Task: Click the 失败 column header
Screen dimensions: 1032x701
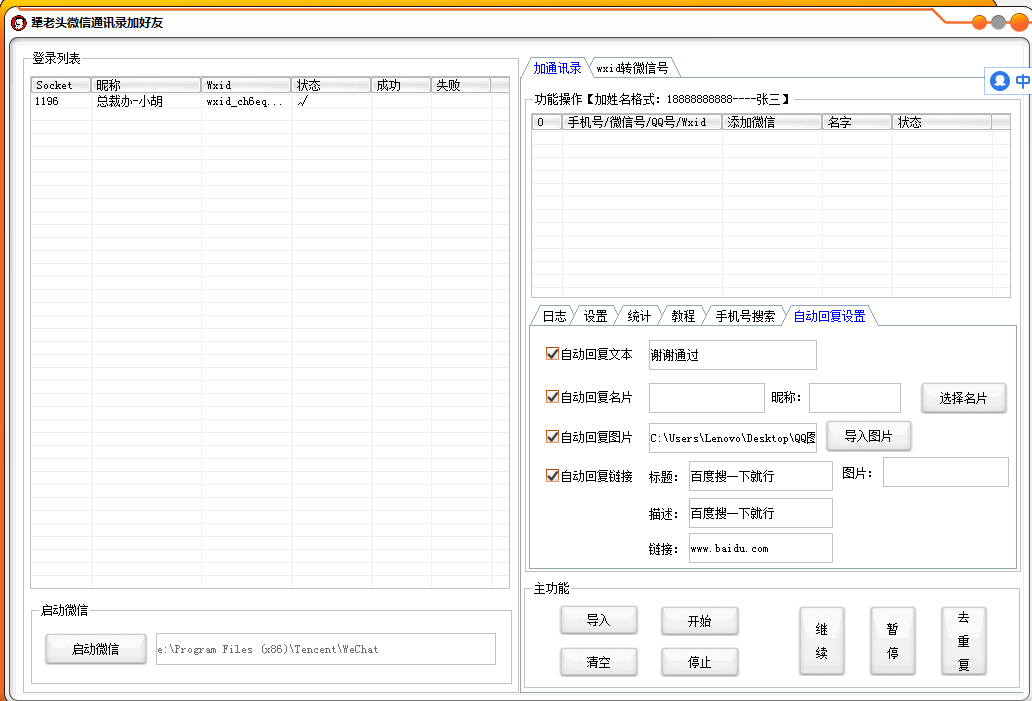Action: click(461, 85)
